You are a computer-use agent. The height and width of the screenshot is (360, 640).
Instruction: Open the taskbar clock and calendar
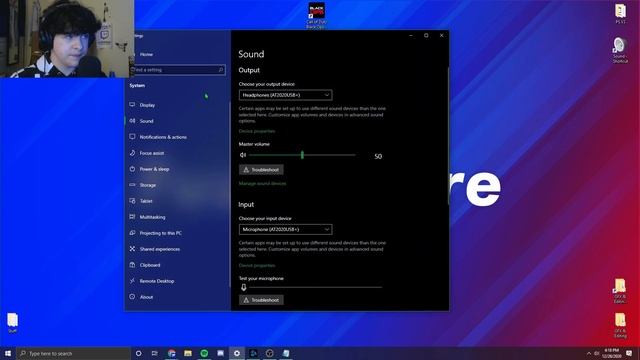tap(611, 353)
